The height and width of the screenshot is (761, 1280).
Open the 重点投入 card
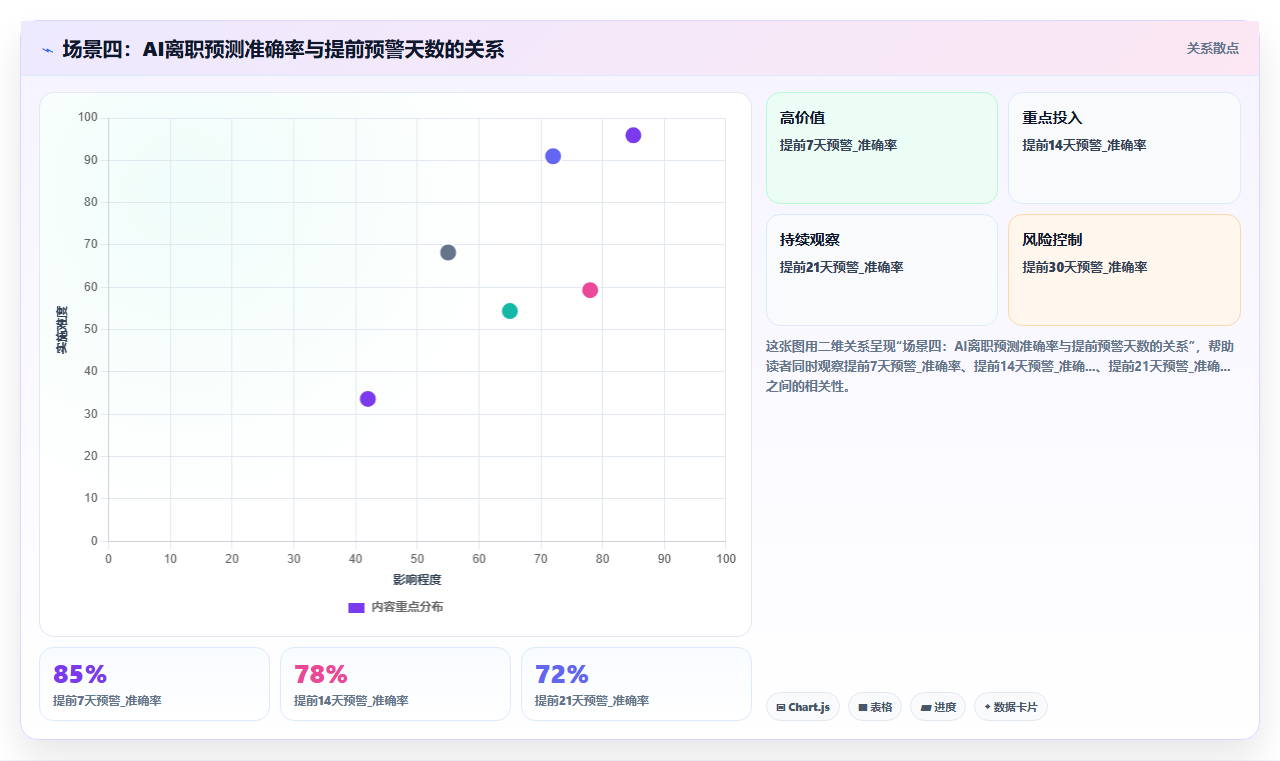(x=1124, y=148)
